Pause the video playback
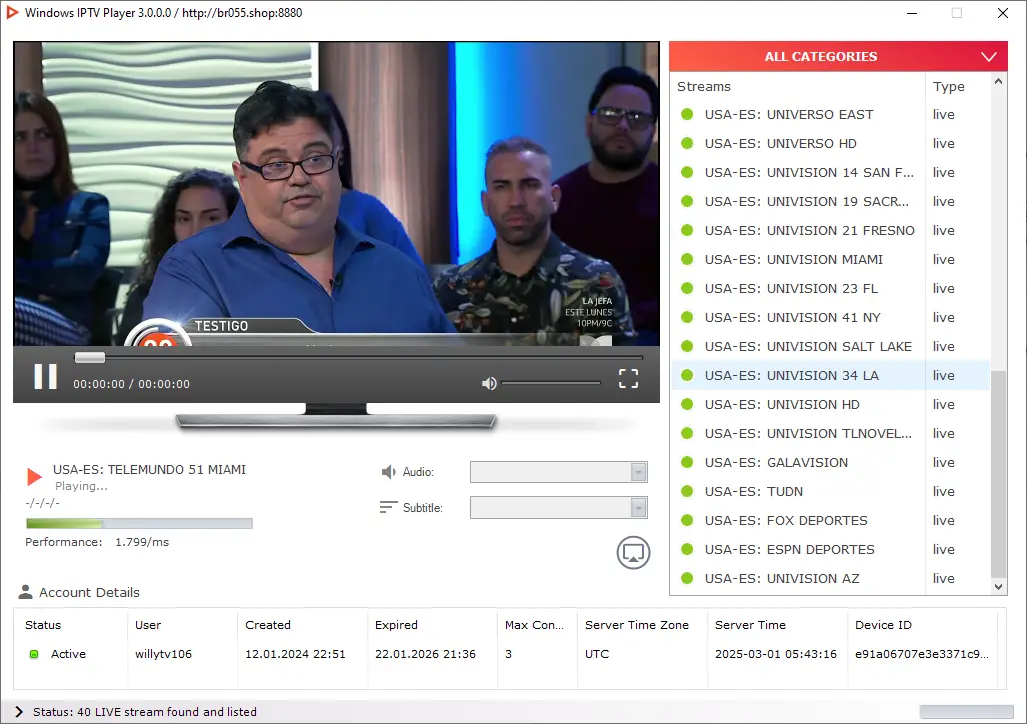Image resolution: width=1027 pixels, height=724 pixels. [x=46, y=377]
